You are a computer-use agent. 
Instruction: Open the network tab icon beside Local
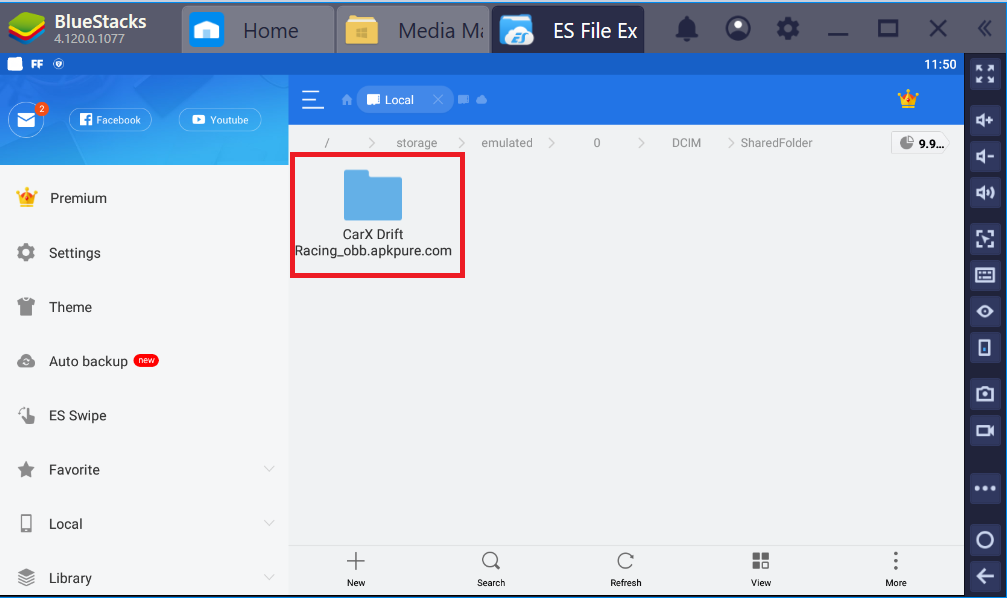(x=463, y=100)
